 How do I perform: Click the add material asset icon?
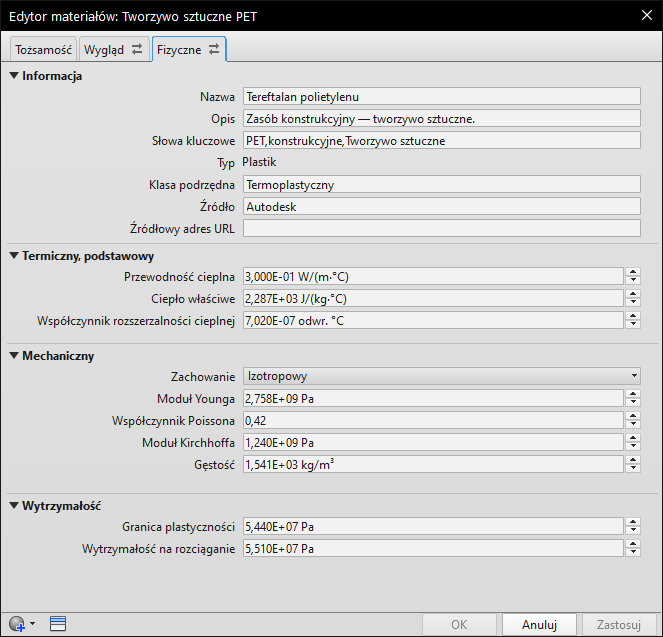point(17,625)
